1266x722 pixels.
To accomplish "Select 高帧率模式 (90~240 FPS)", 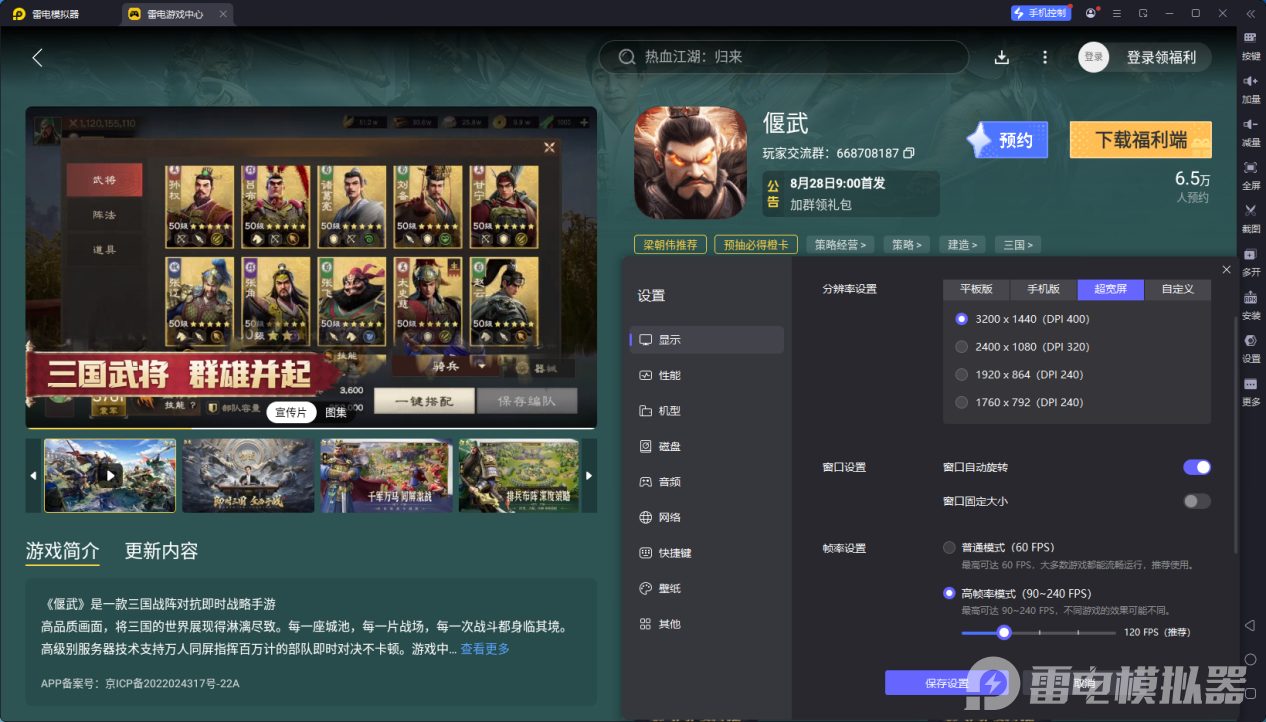I will point(949,593).
